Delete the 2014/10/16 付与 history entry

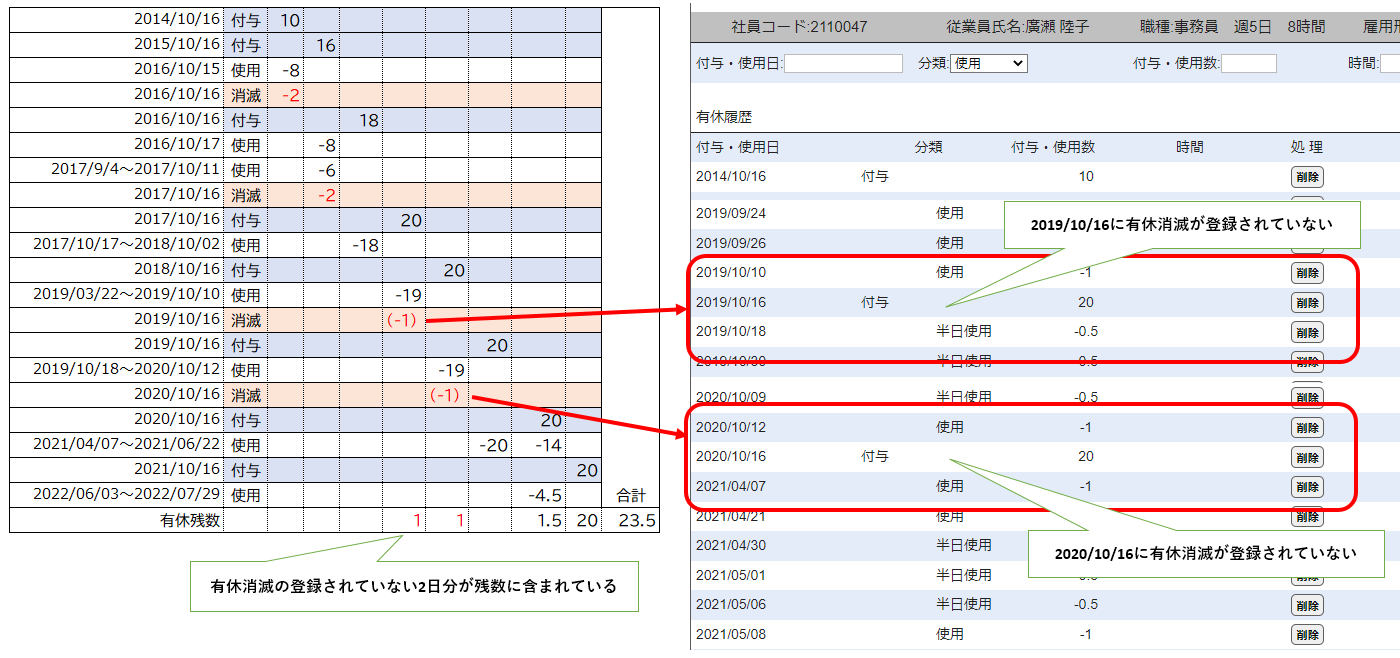[1307, 177]
